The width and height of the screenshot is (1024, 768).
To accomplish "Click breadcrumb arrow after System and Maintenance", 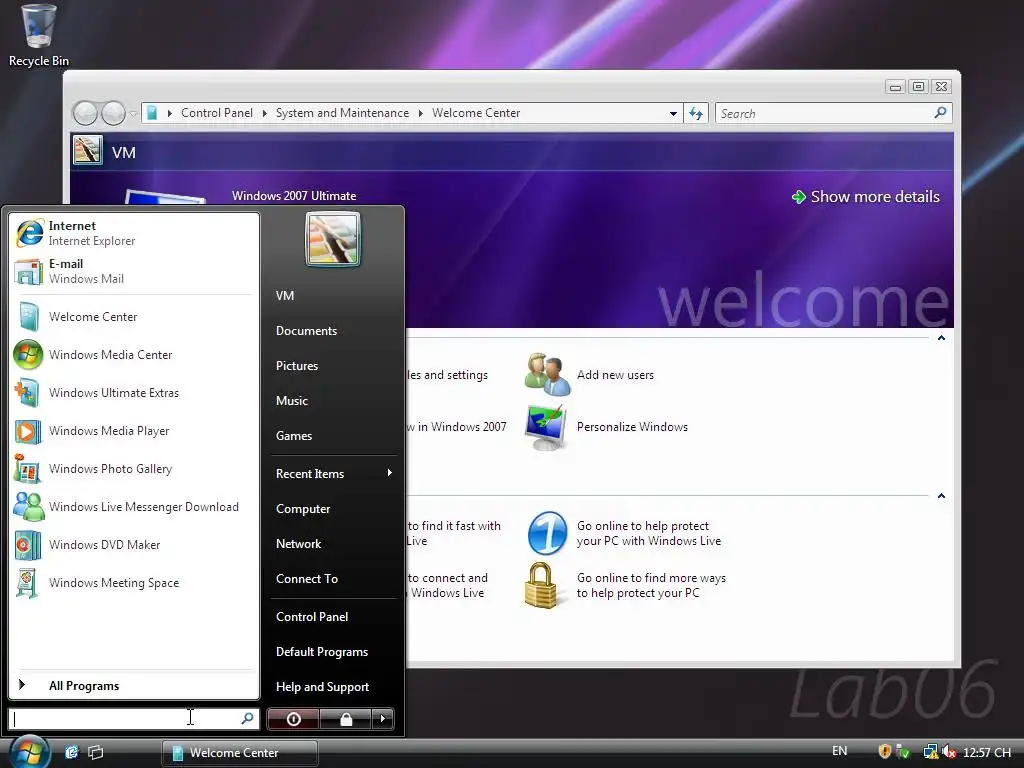I will (421, 113).
